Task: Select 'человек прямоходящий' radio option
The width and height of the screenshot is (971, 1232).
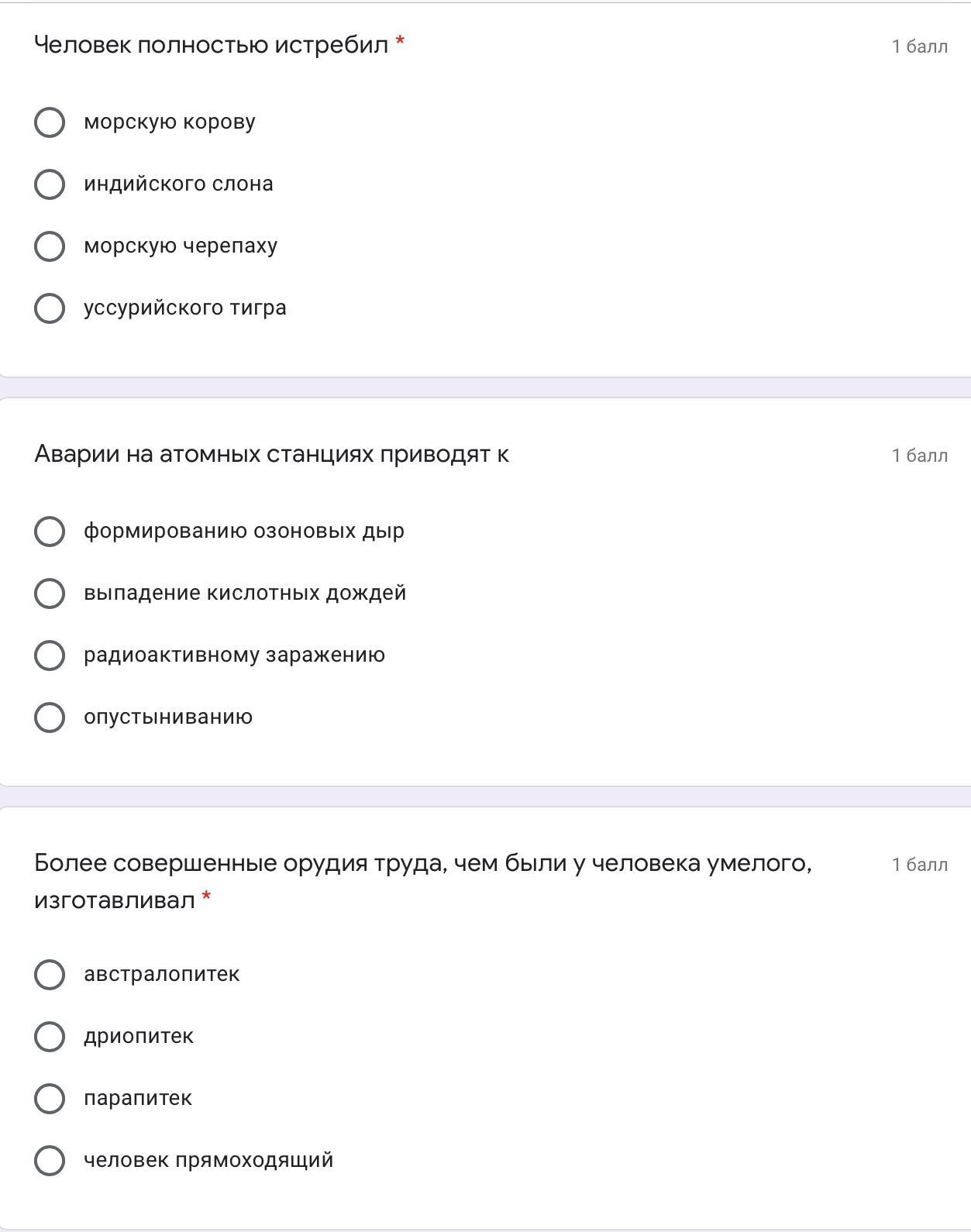Action: (50, 1161)
